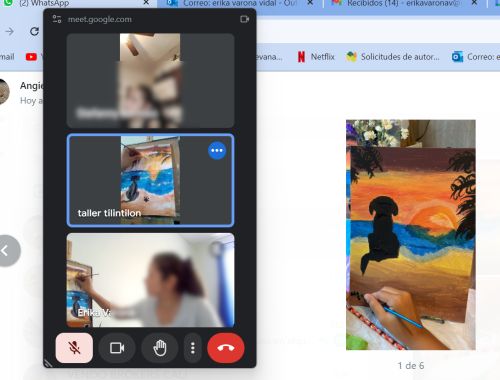Toggle the camera in Meet
The image size is (500, 380).
(x=117, y=348)
